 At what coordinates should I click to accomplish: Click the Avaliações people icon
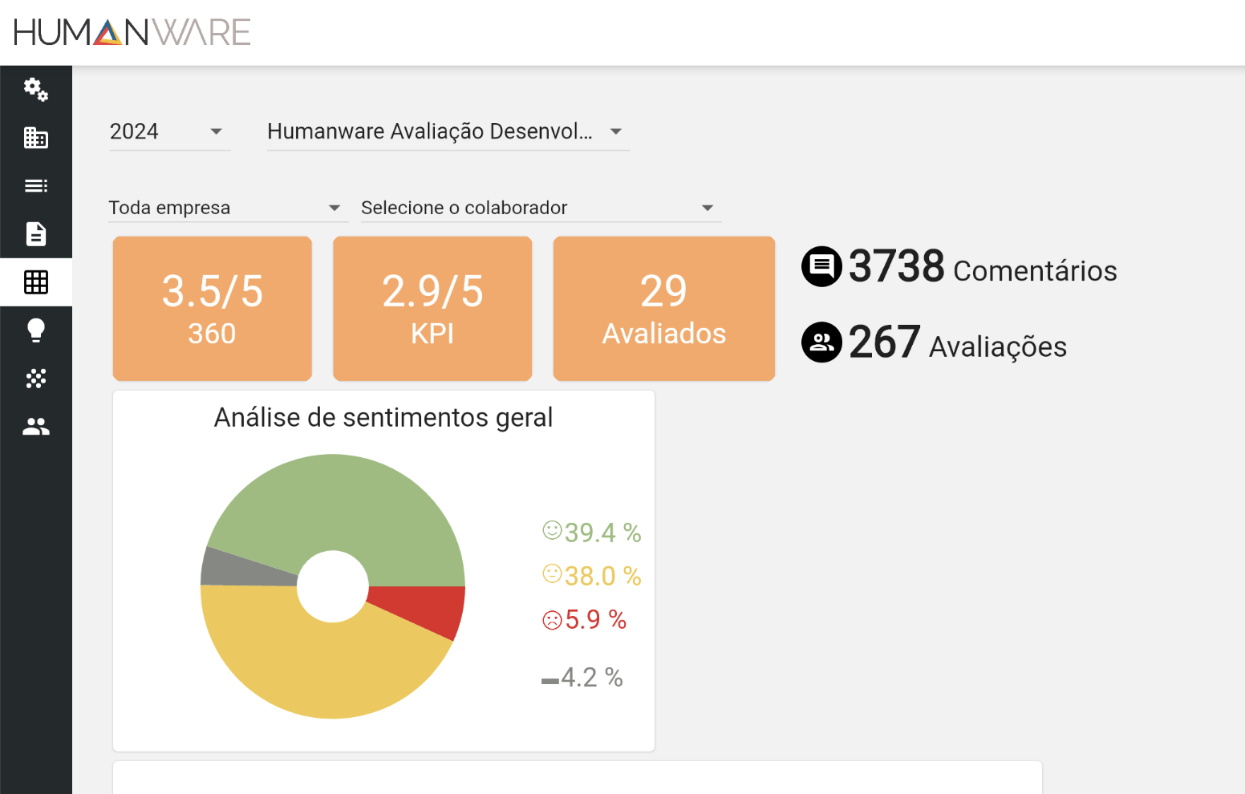click(821, 343)
